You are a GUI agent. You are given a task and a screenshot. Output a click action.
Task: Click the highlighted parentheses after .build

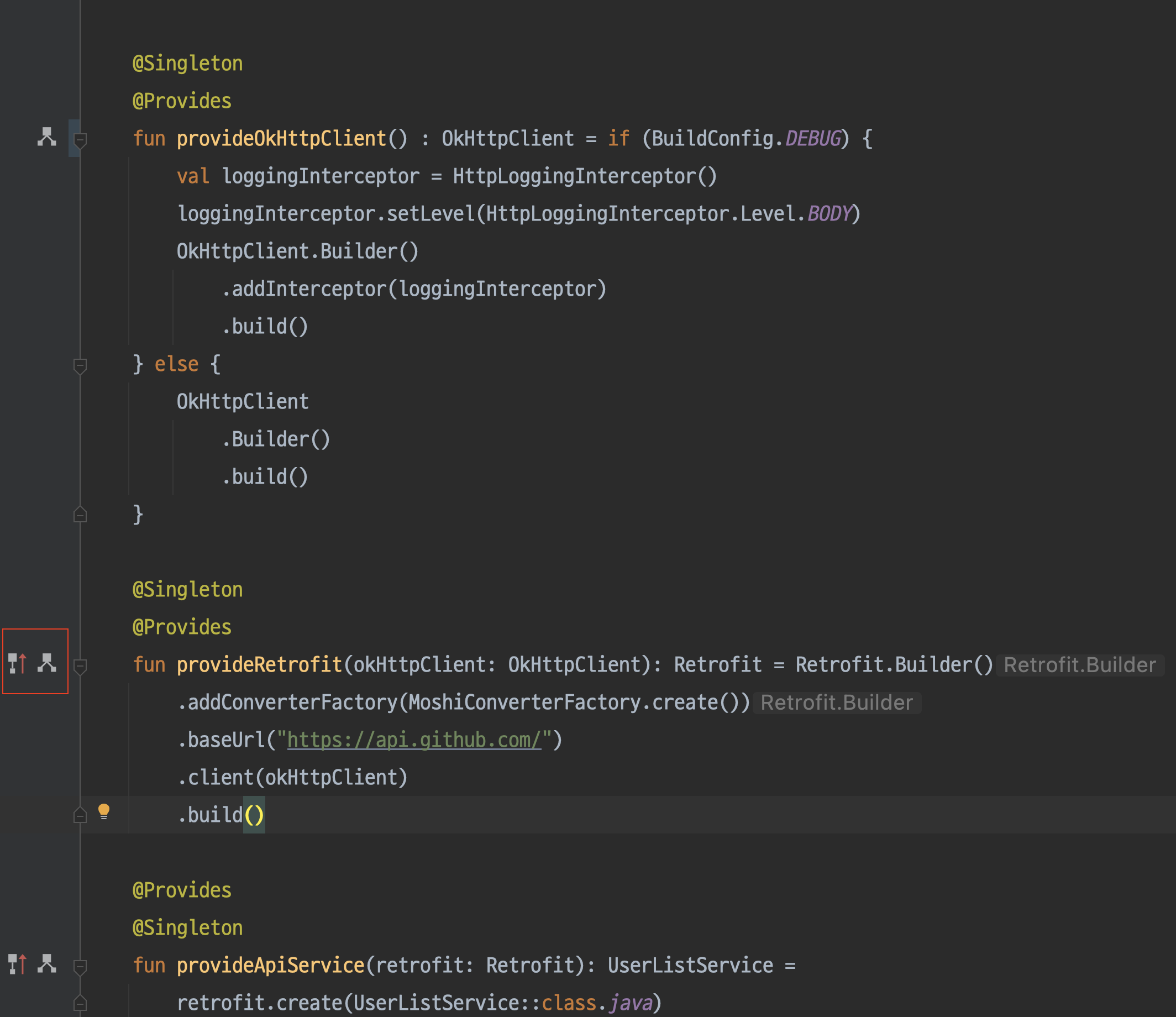coord(254,815)
